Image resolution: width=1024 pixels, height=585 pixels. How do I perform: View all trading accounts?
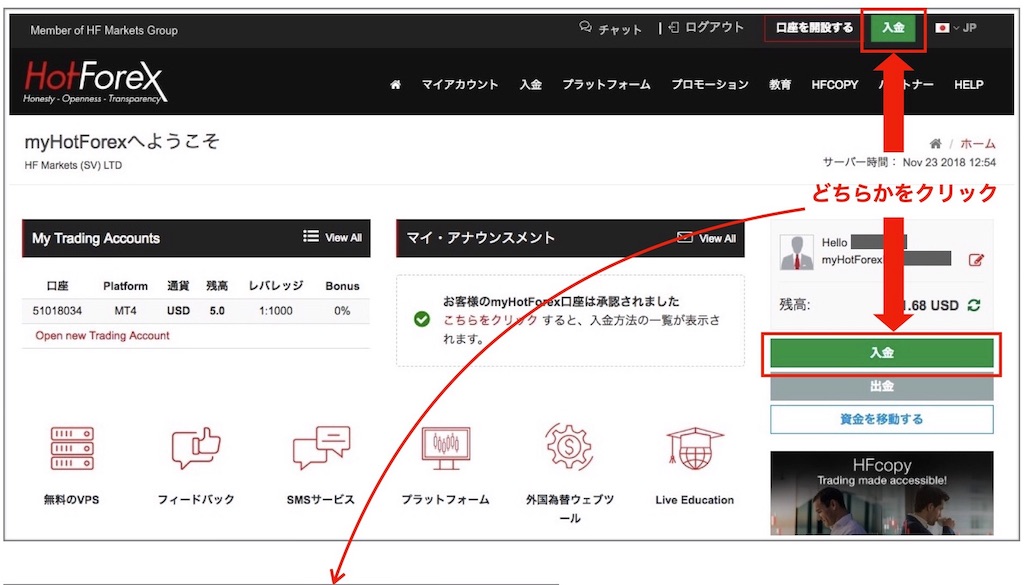332,237
